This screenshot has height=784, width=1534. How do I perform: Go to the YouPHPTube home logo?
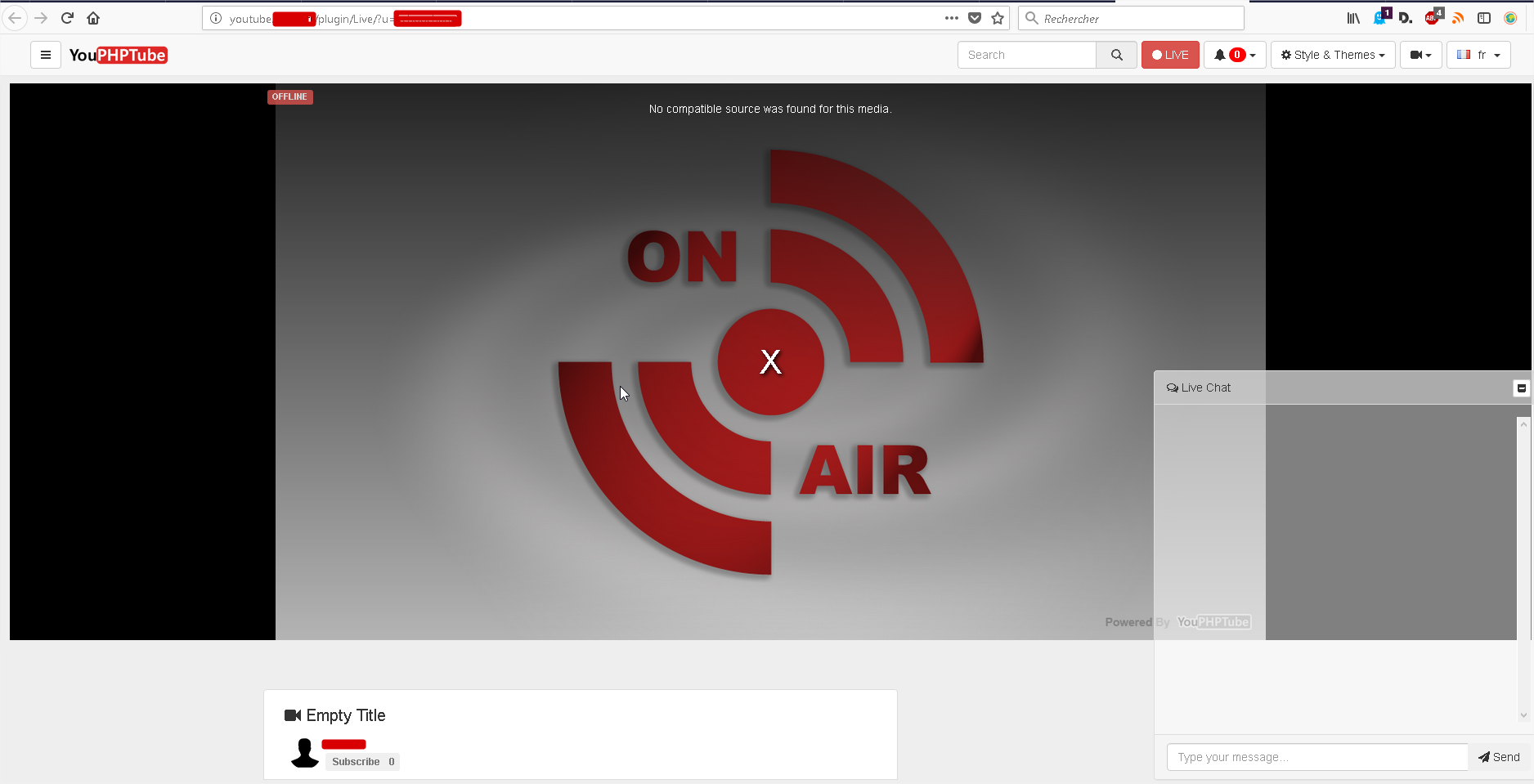(x=119, y=55)
